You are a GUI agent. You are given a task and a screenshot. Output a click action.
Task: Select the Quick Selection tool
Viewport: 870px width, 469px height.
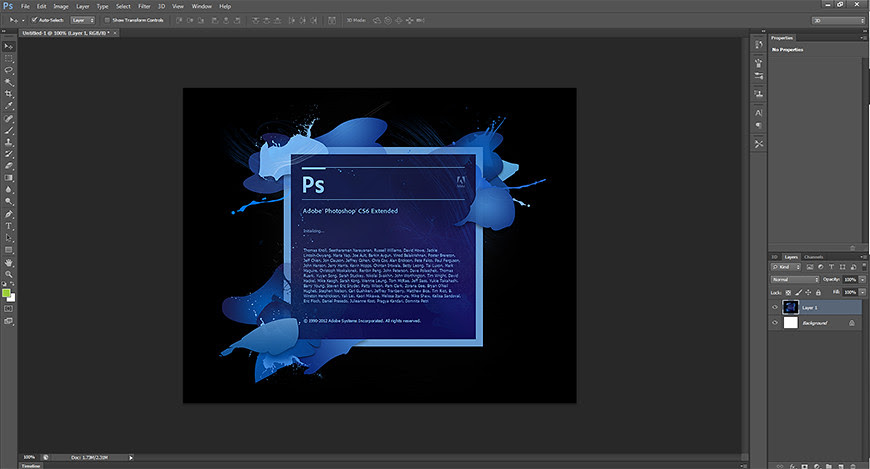[x=8, y=82]
